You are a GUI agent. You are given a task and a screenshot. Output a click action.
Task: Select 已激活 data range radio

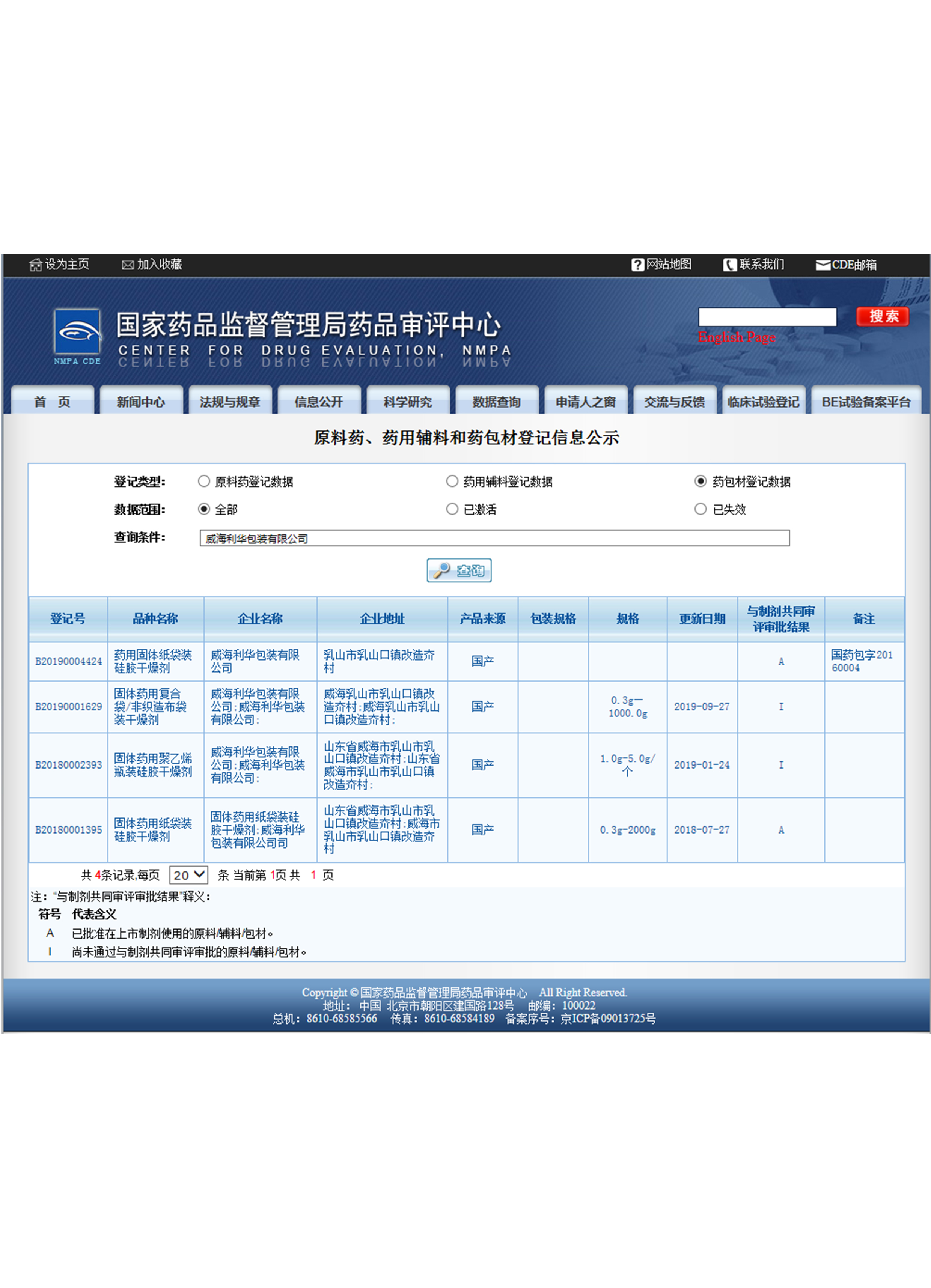(x=452, y=509)
